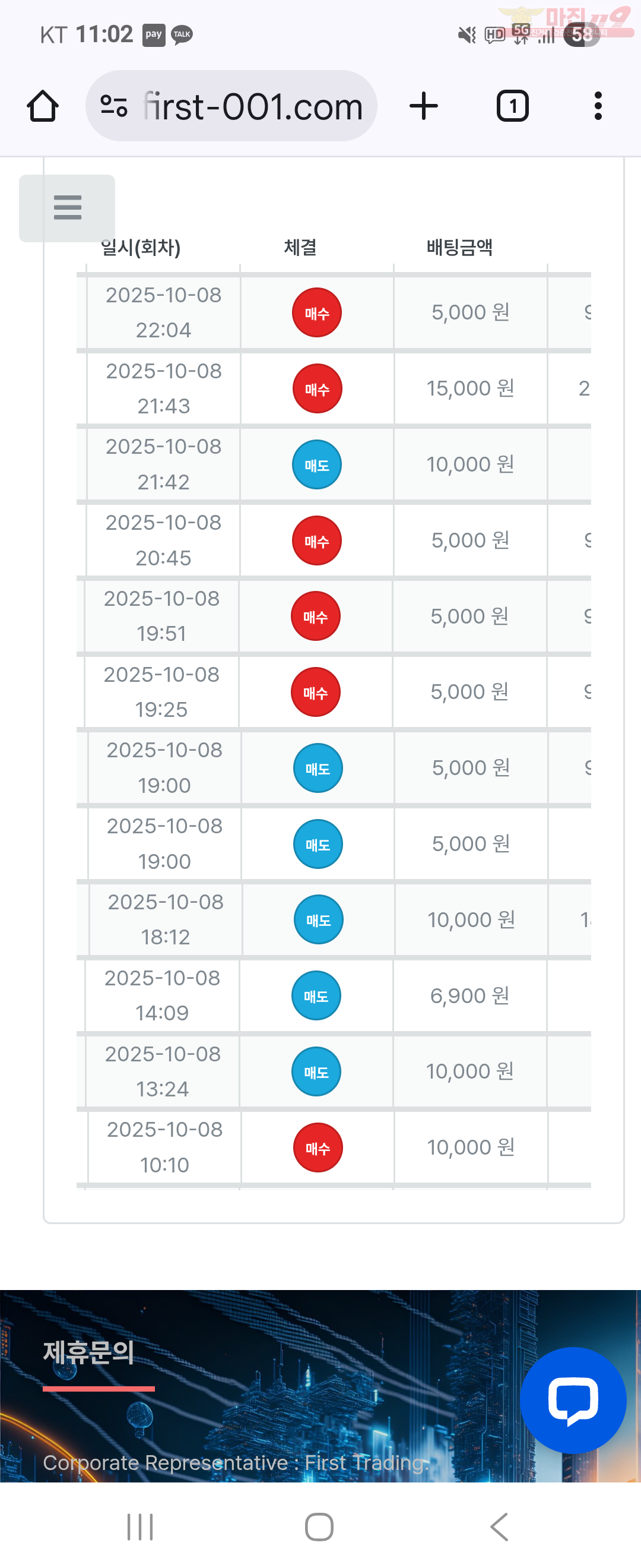Open site settings icon in address bar
The height and width of the screenshot is (1568, 641).
pos(114,106)
